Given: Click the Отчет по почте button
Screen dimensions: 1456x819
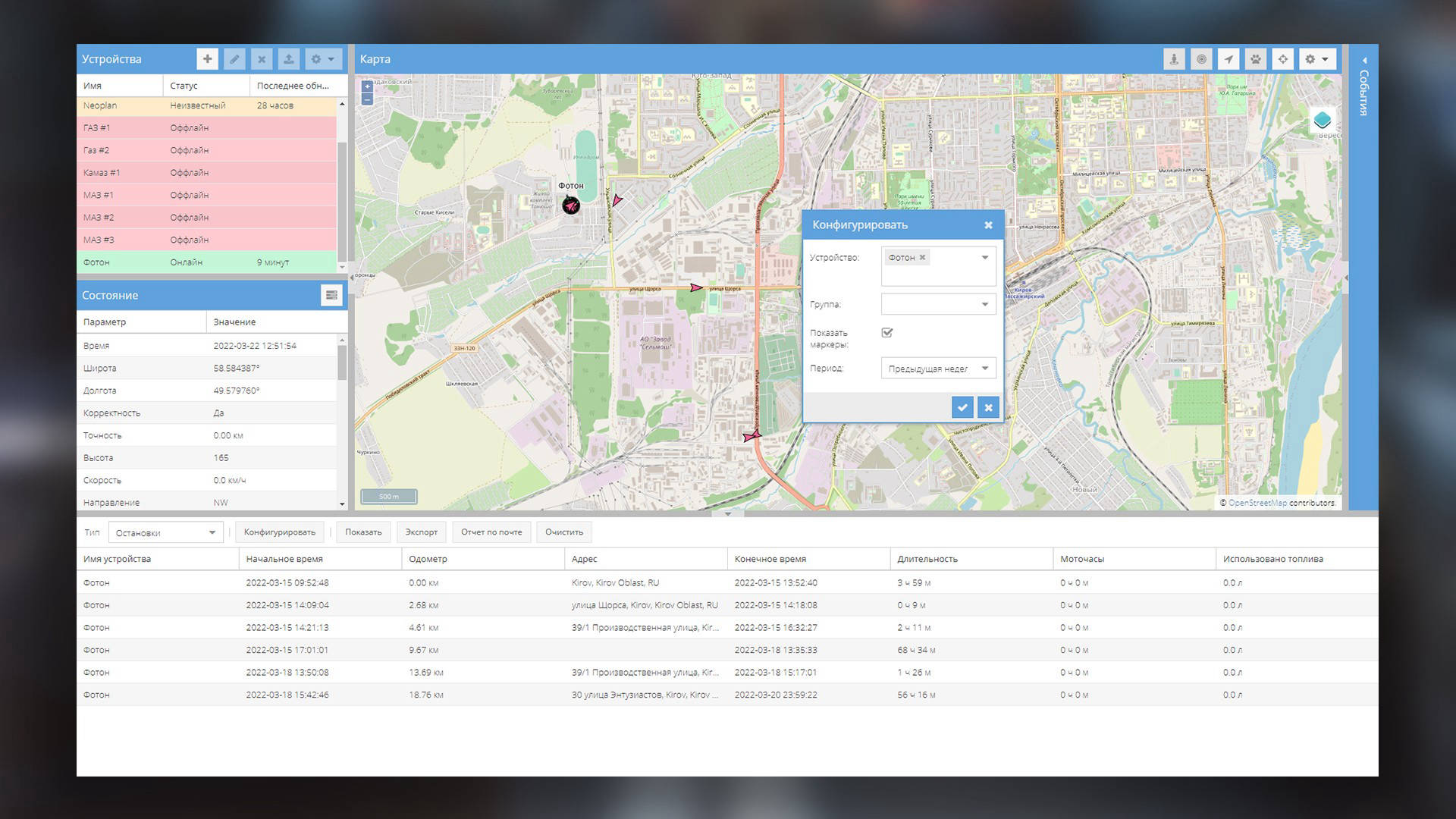Looking at the screenshot, I should click(x=491, y=532).
